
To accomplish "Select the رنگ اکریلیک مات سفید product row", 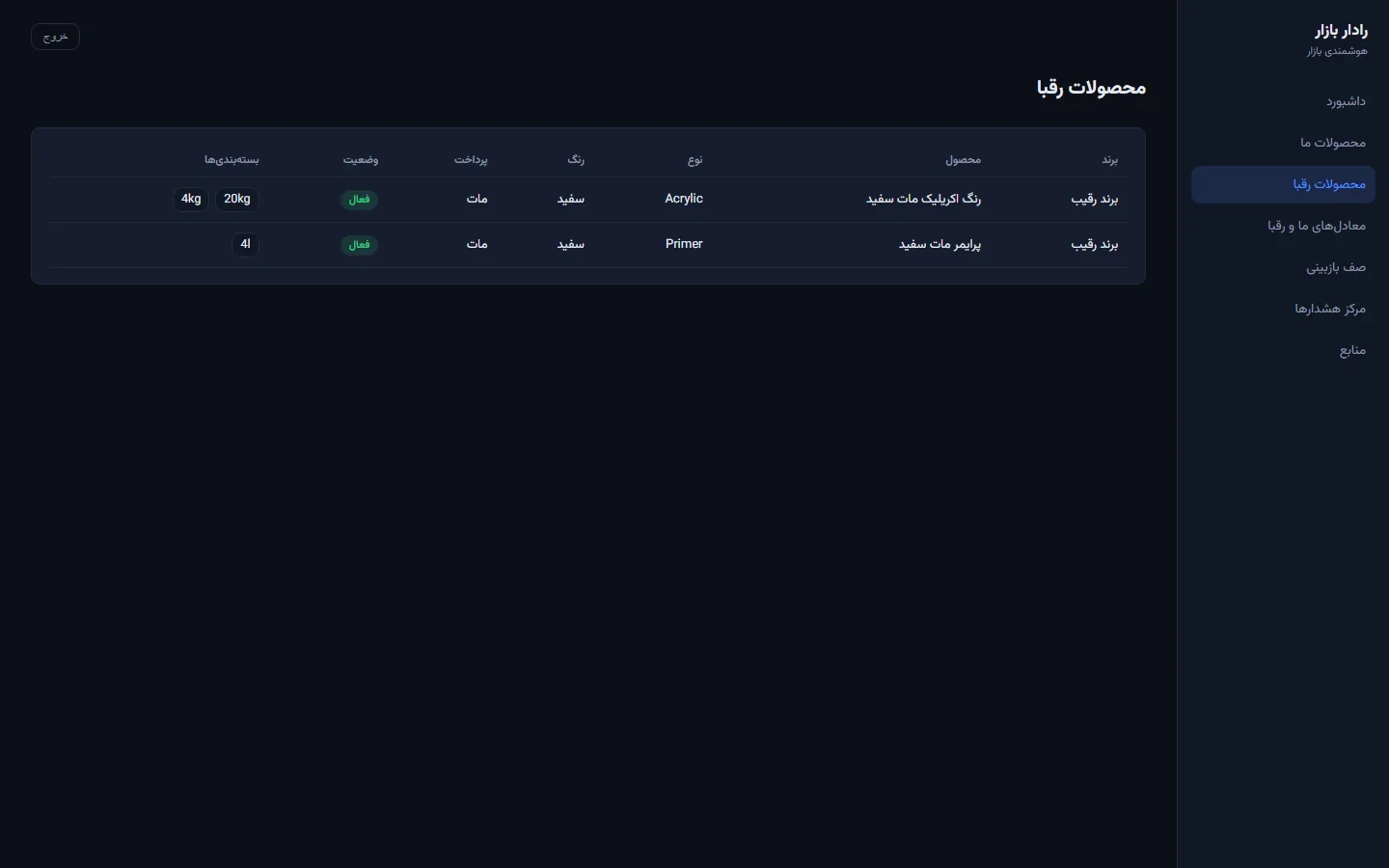I will coord(588,200).
